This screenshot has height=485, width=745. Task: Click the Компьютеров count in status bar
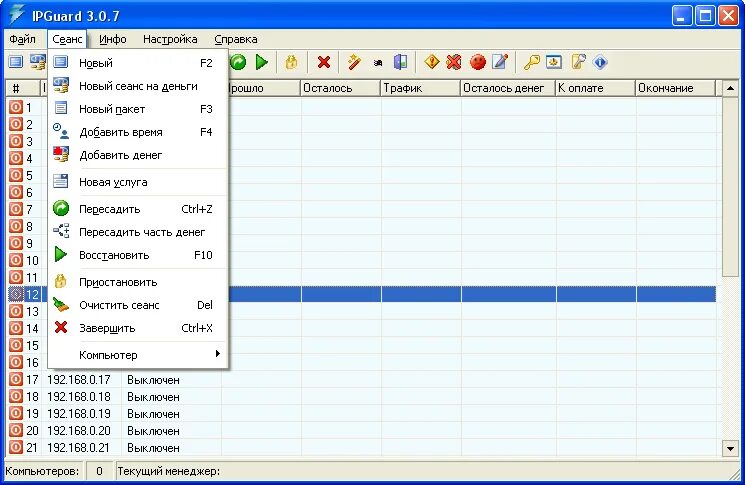99,471
